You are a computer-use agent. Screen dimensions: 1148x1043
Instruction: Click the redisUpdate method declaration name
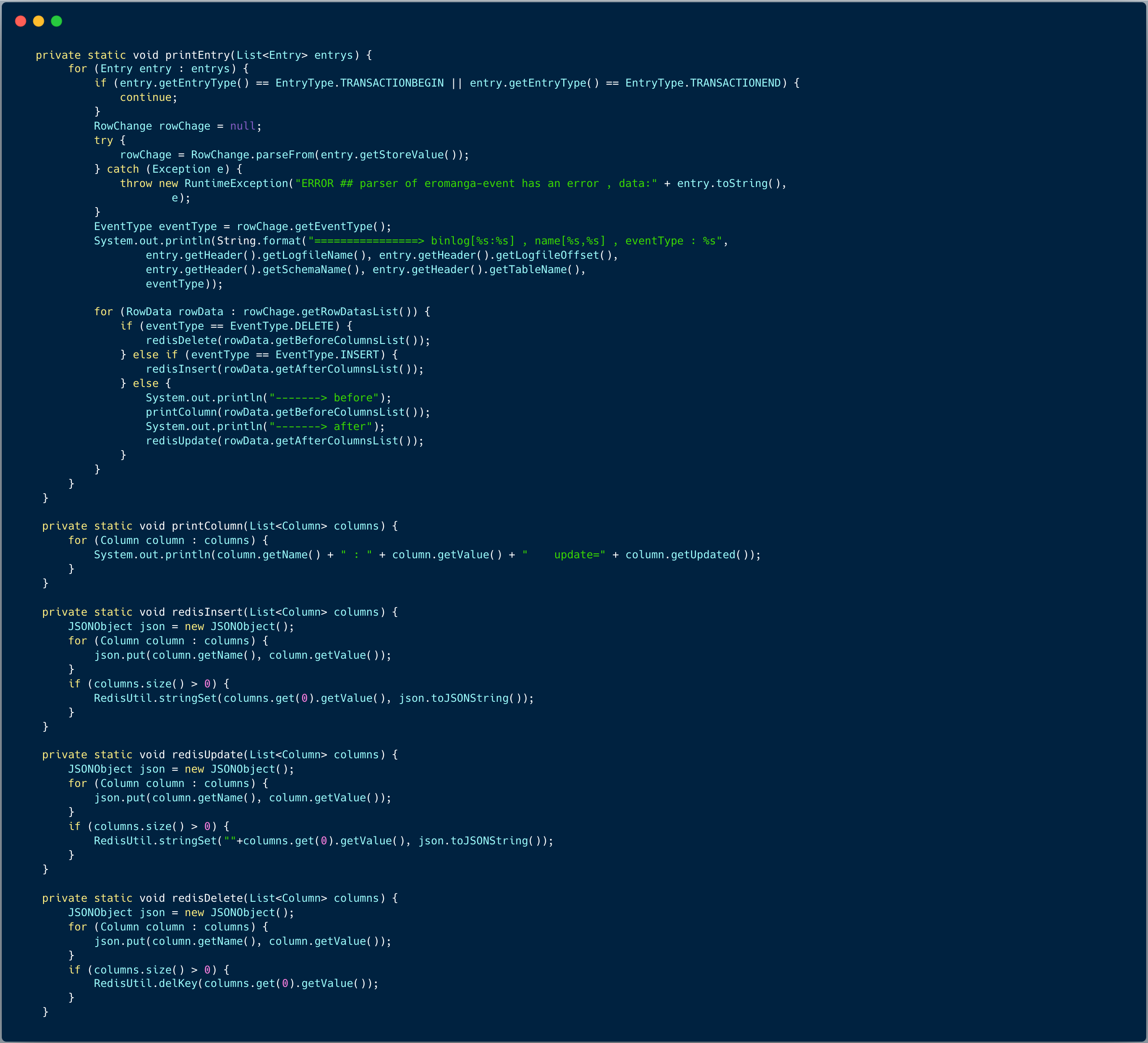(207, 754)
